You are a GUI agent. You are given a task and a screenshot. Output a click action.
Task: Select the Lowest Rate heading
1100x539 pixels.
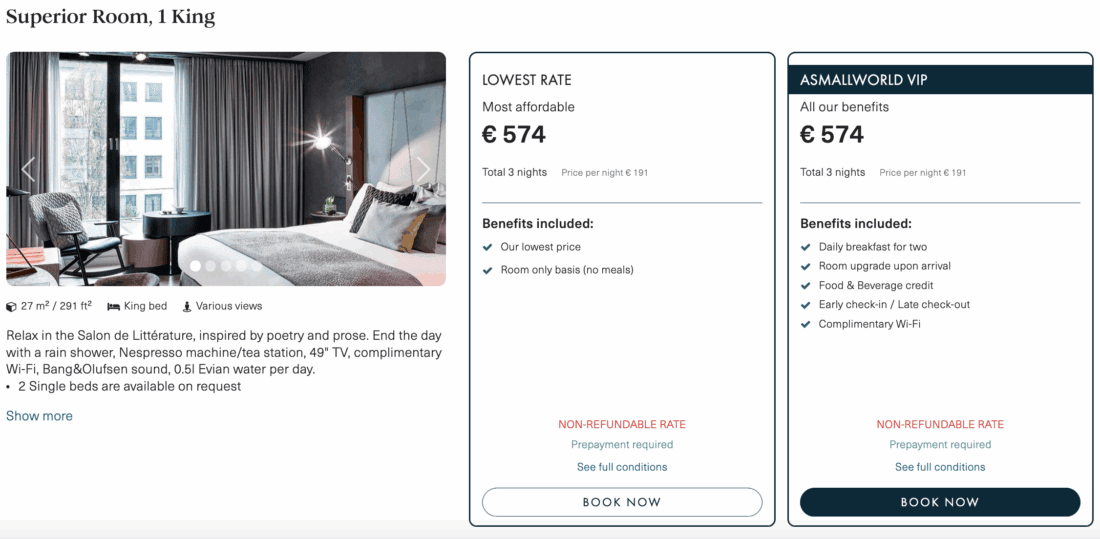[x=527, y=80]
